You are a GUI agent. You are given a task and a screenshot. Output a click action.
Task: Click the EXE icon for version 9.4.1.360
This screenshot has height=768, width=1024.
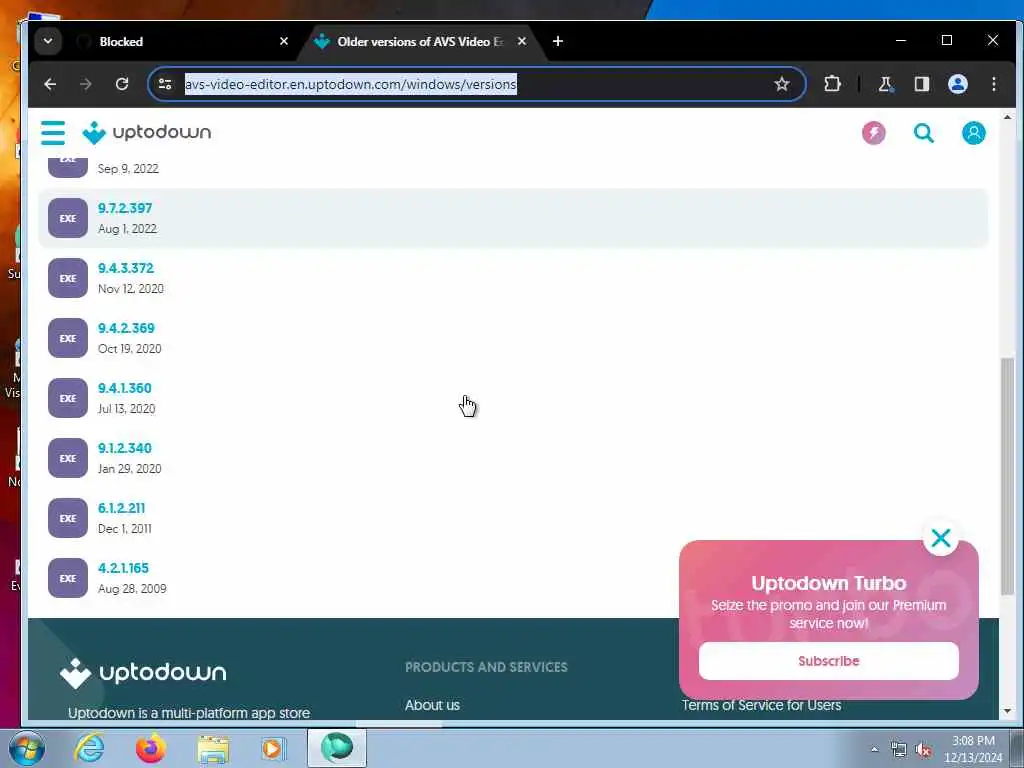pyautogui.click(x=68, y=398)
